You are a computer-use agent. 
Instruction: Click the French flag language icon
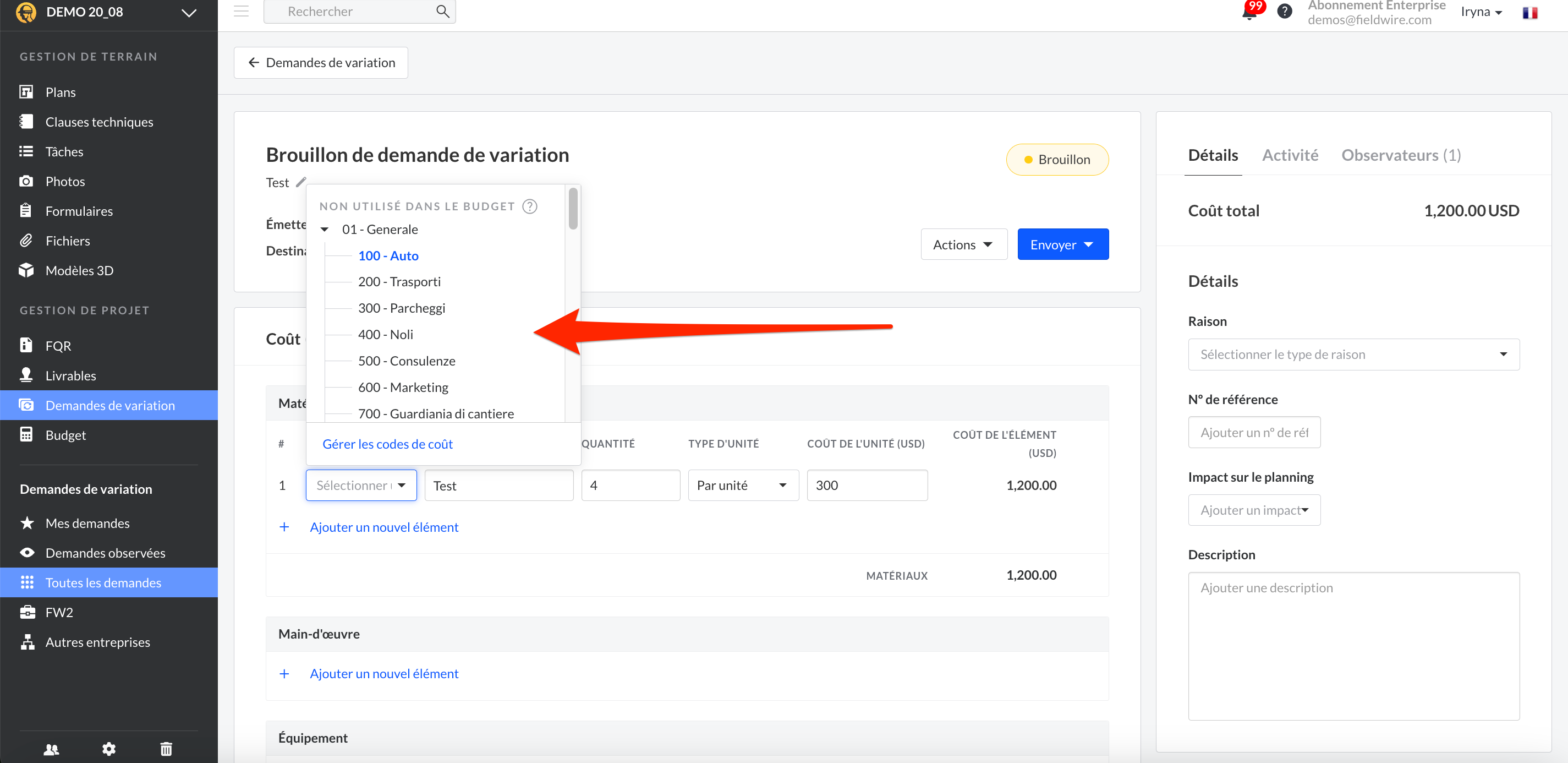coord(1529,13)
